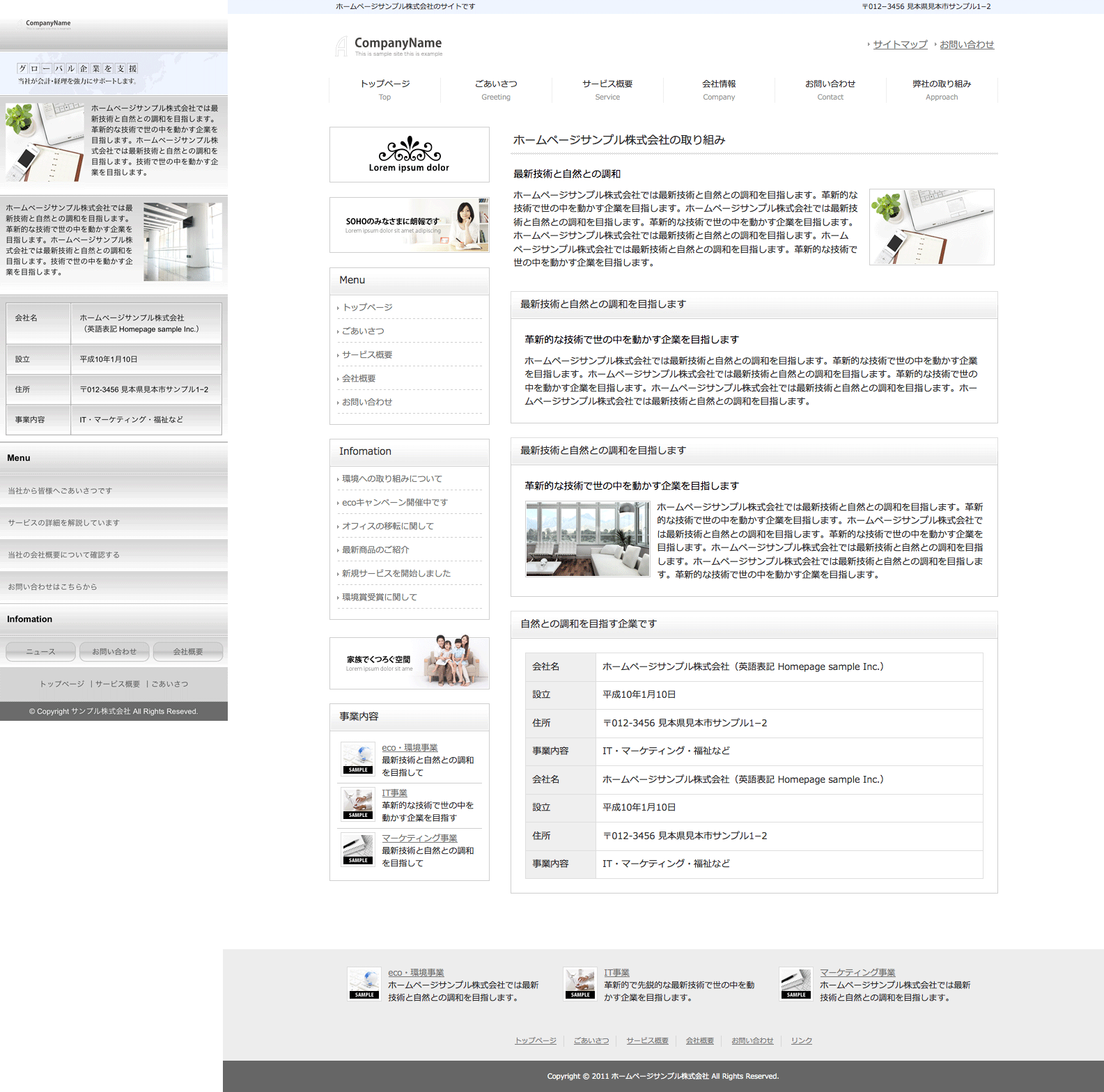Click the 家族でくつろぐ空間 family banner
The width and height of the screenshot is (1104, 1092).
(409, 663)
